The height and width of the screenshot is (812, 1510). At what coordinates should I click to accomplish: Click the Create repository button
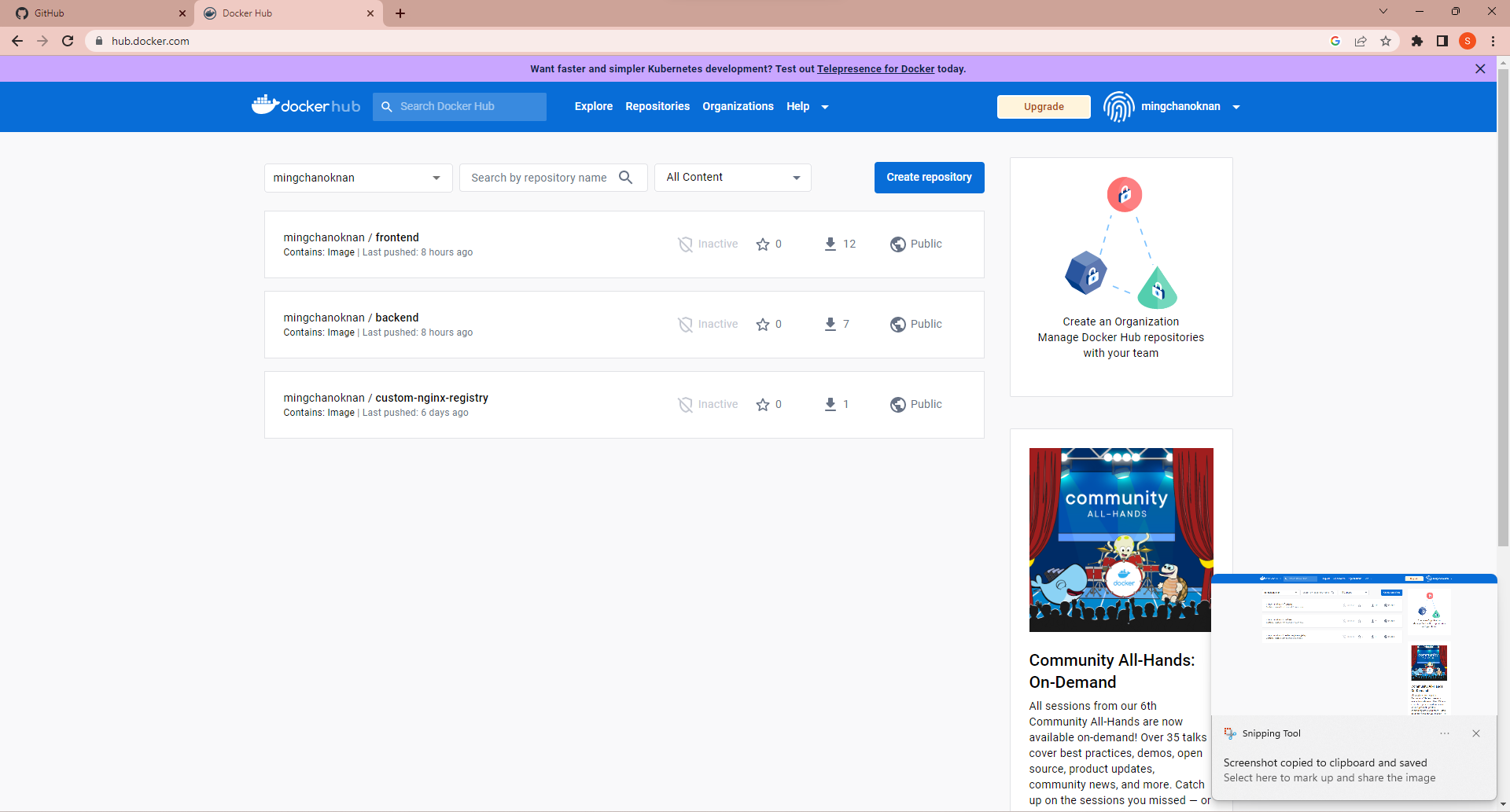(x=929, y=177)
